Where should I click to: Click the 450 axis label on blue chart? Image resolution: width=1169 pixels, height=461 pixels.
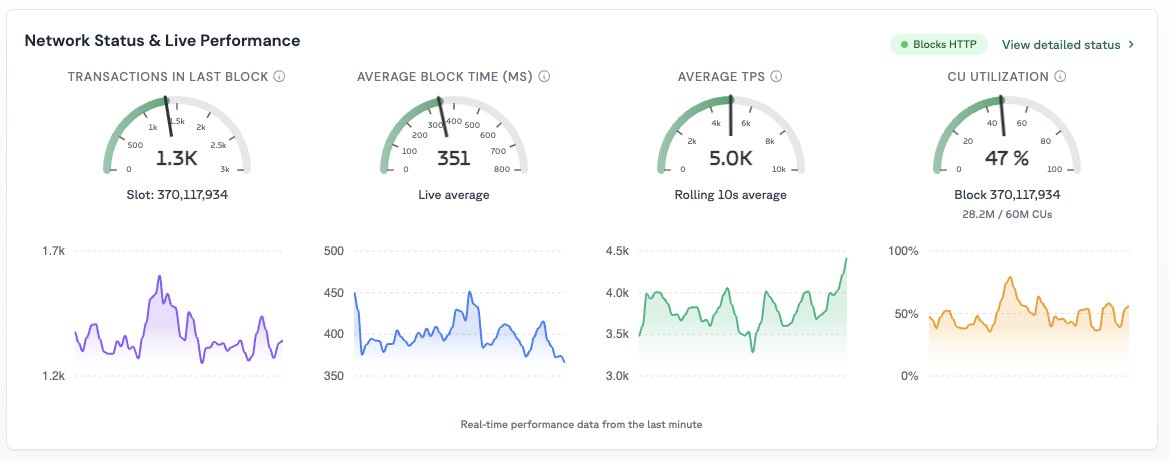(333, 293)
